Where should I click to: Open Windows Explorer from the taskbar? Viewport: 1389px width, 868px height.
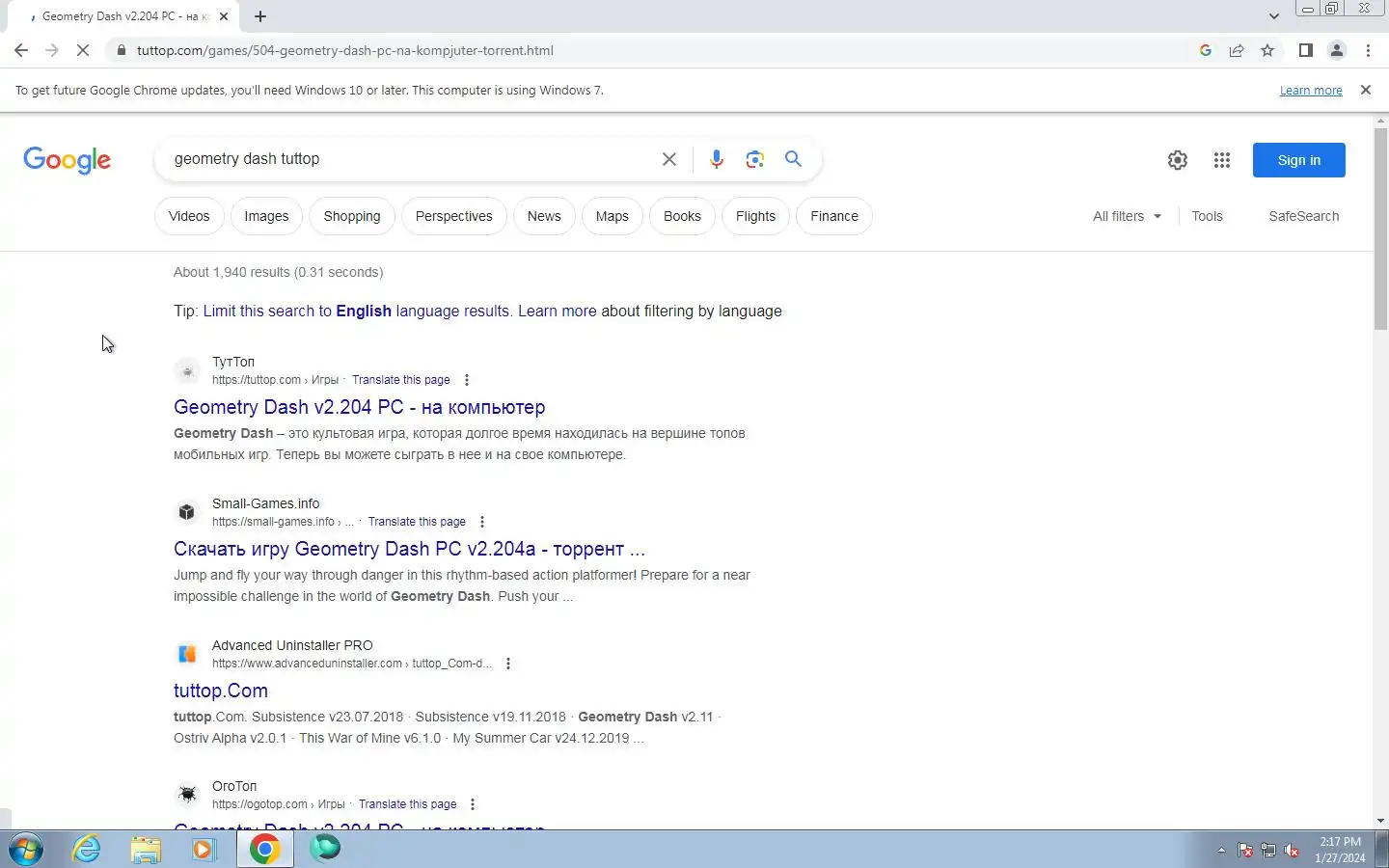click(x=146, y=849)
